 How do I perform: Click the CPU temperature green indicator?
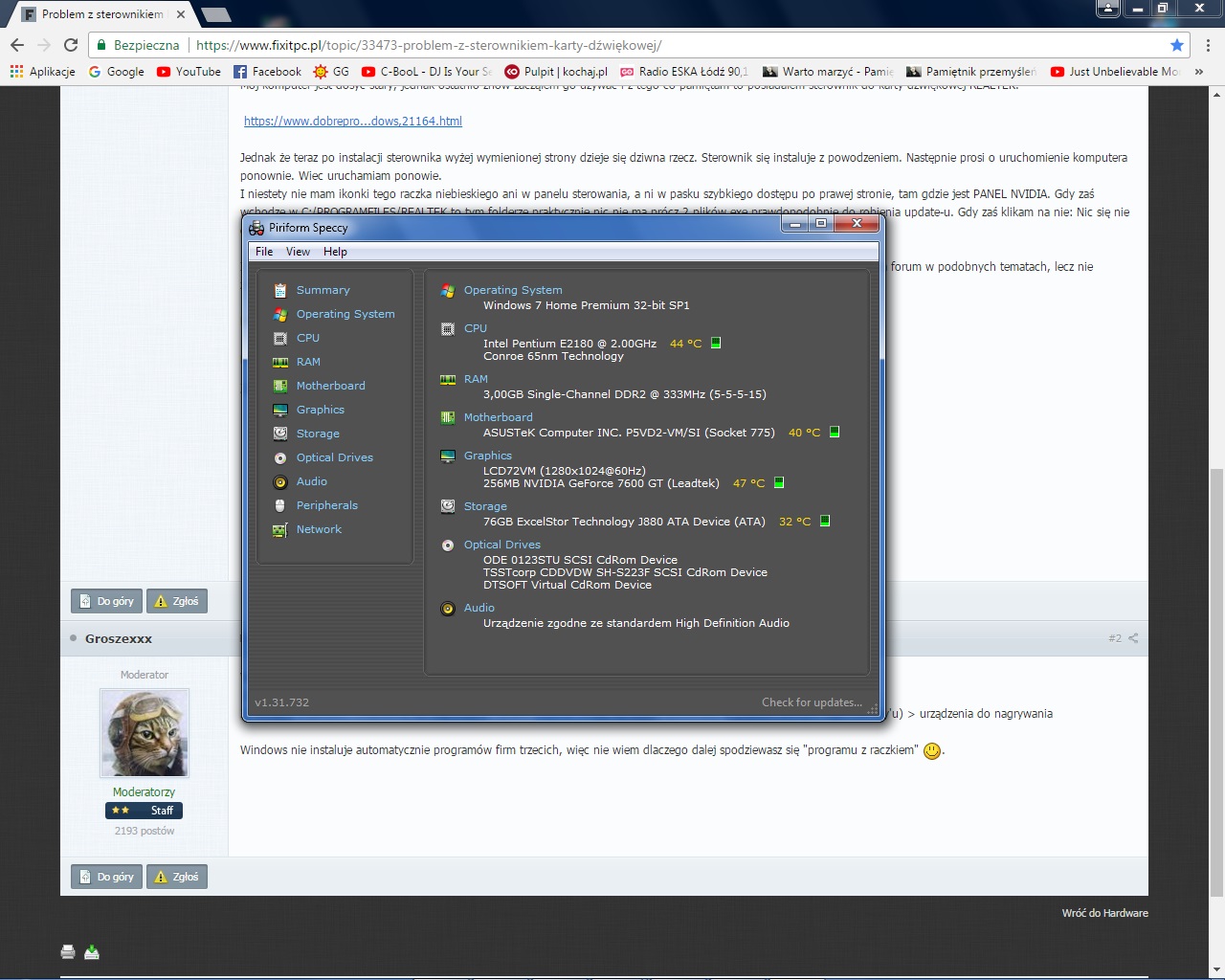click(x=716, y=343)
